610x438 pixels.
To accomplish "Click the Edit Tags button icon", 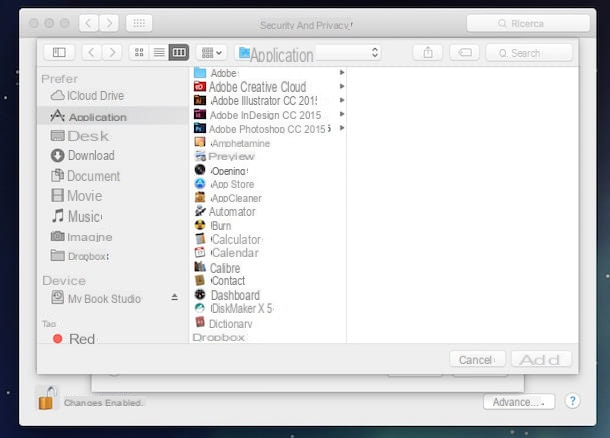I will pyautogui.click(x=465, y=52).
